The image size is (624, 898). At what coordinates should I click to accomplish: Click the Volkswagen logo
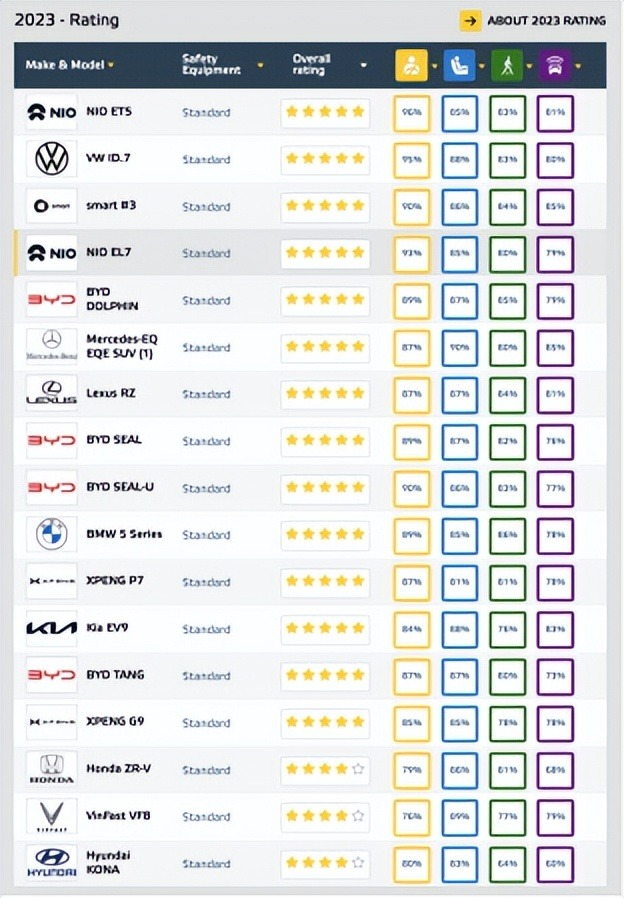click(50, 159)
